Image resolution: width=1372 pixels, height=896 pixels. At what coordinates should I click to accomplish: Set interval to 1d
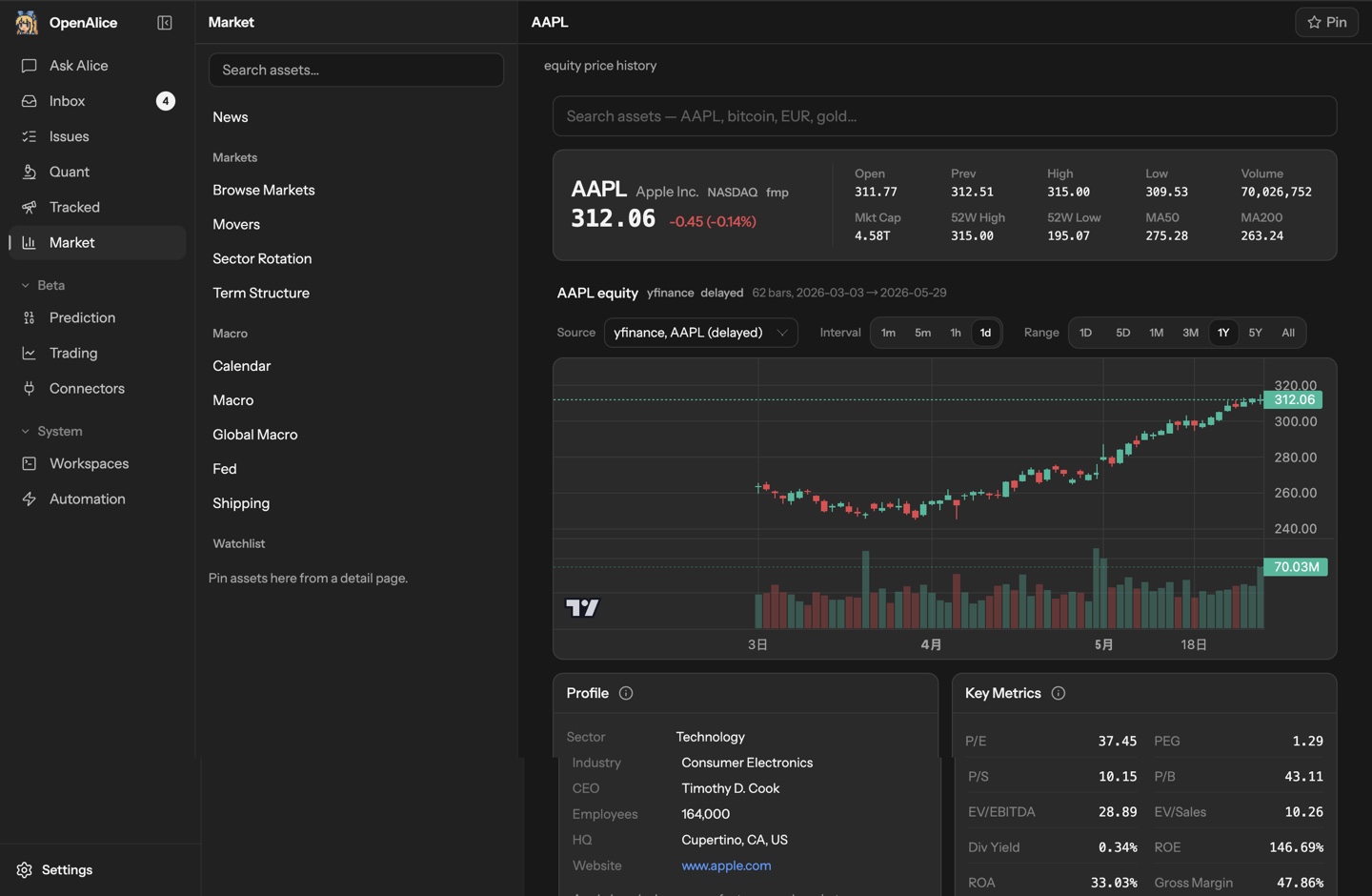985,333
